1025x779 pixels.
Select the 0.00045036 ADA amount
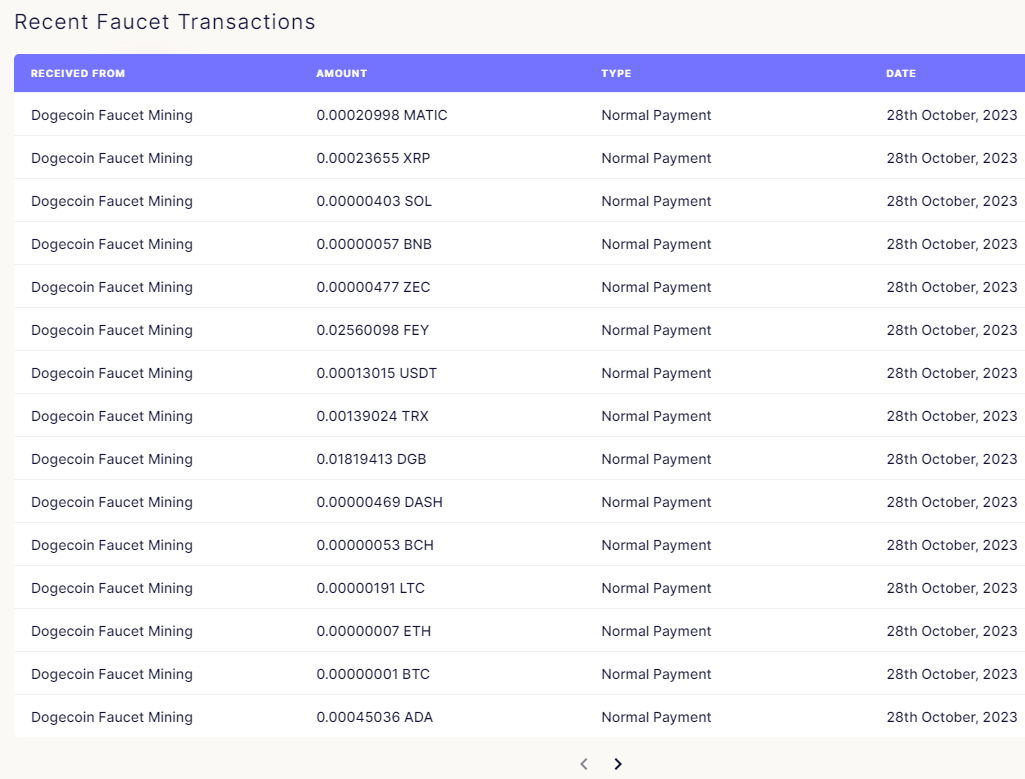375,718
